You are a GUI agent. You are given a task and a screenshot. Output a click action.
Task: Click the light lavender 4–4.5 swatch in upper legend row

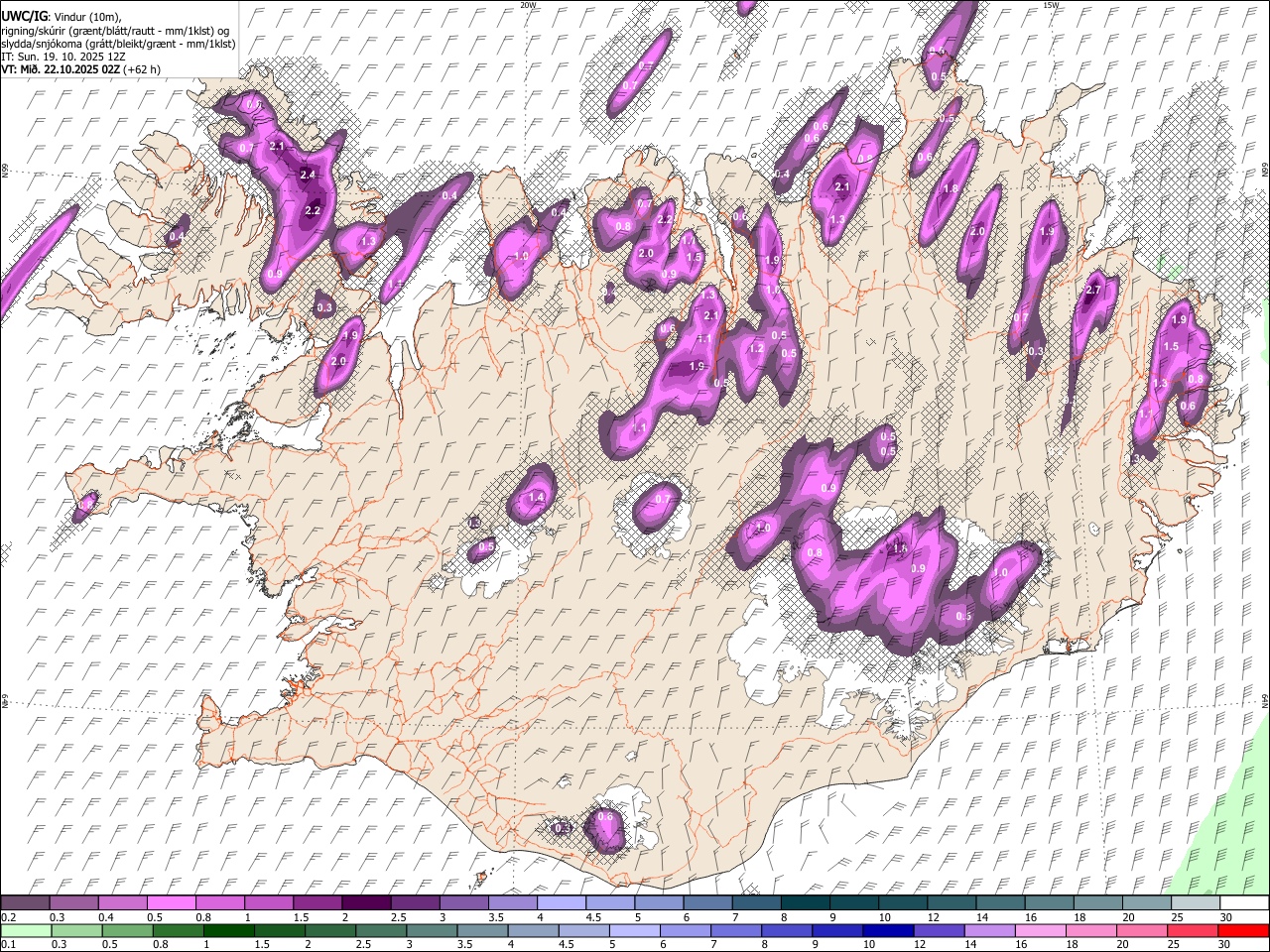560,903
